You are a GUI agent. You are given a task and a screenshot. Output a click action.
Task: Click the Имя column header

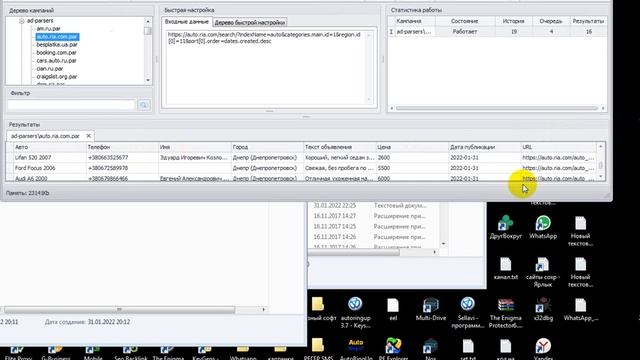pos(194,147)
